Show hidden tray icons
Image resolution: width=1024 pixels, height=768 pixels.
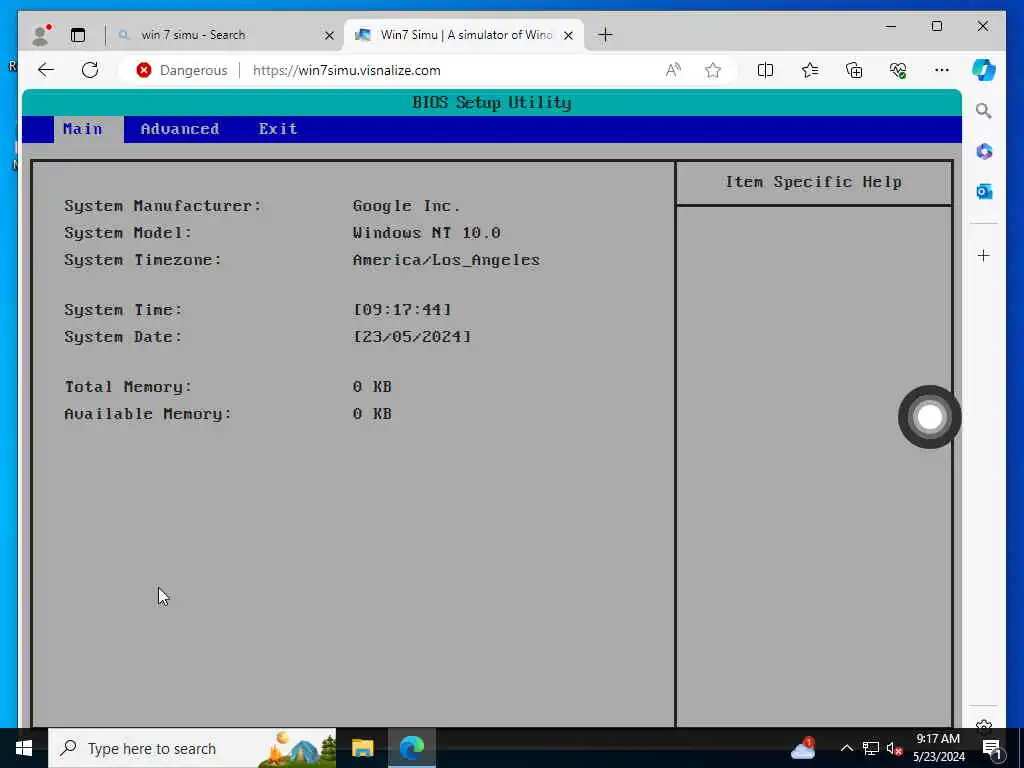846,748
